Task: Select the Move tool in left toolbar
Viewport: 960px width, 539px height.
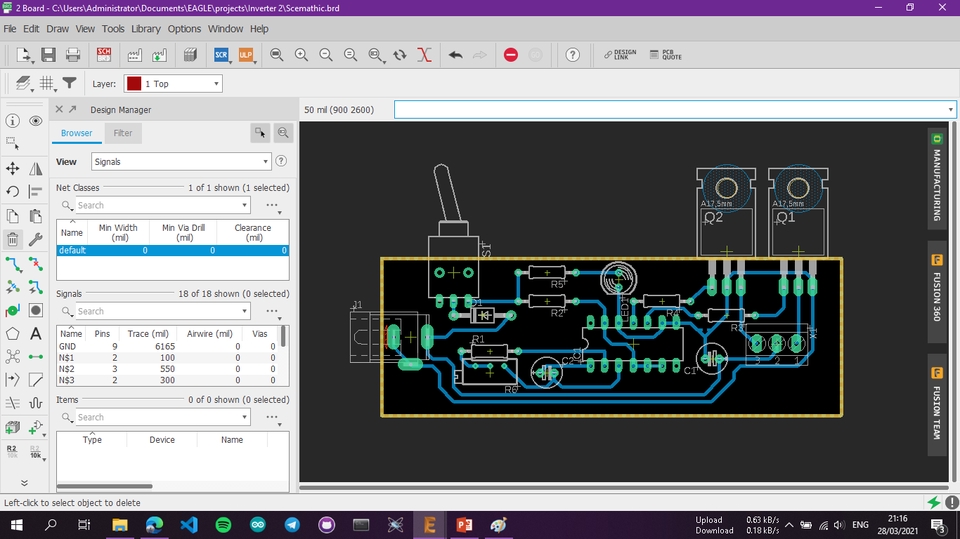Action: pyautogui.click(x=13, y=169)
